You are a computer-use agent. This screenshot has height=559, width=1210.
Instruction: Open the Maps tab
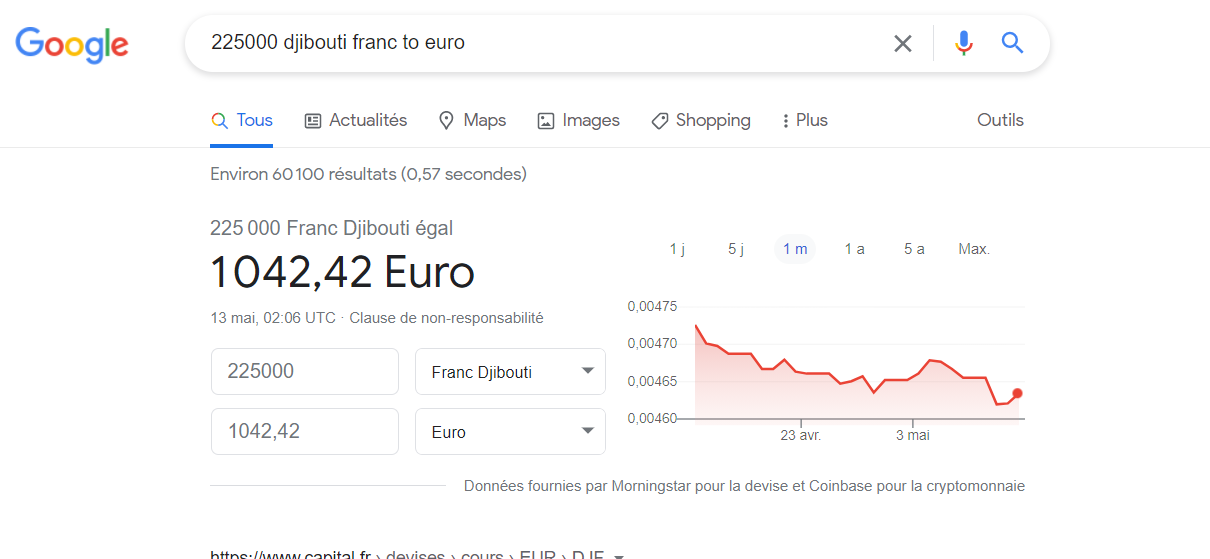point(472,120)
